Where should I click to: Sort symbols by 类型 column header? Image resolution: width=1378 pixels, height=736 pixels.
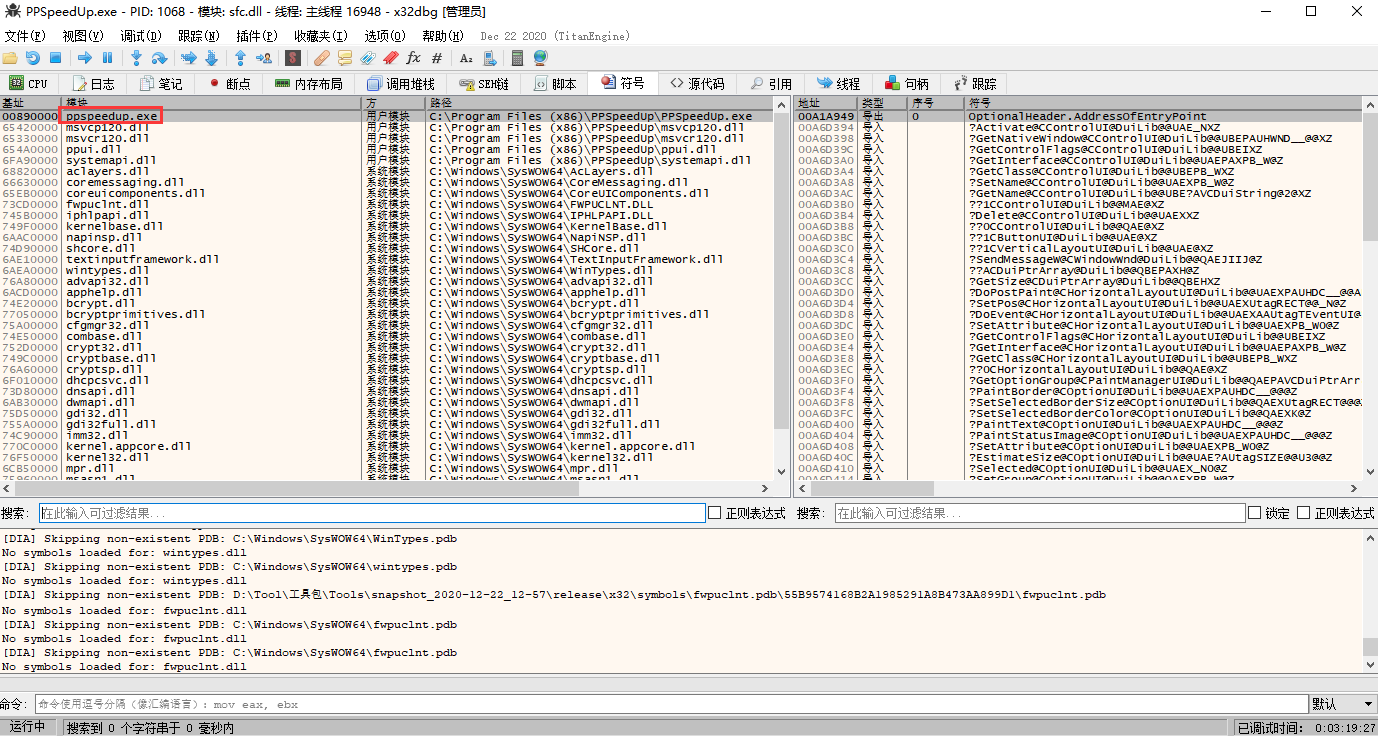(x=883, y=103)
